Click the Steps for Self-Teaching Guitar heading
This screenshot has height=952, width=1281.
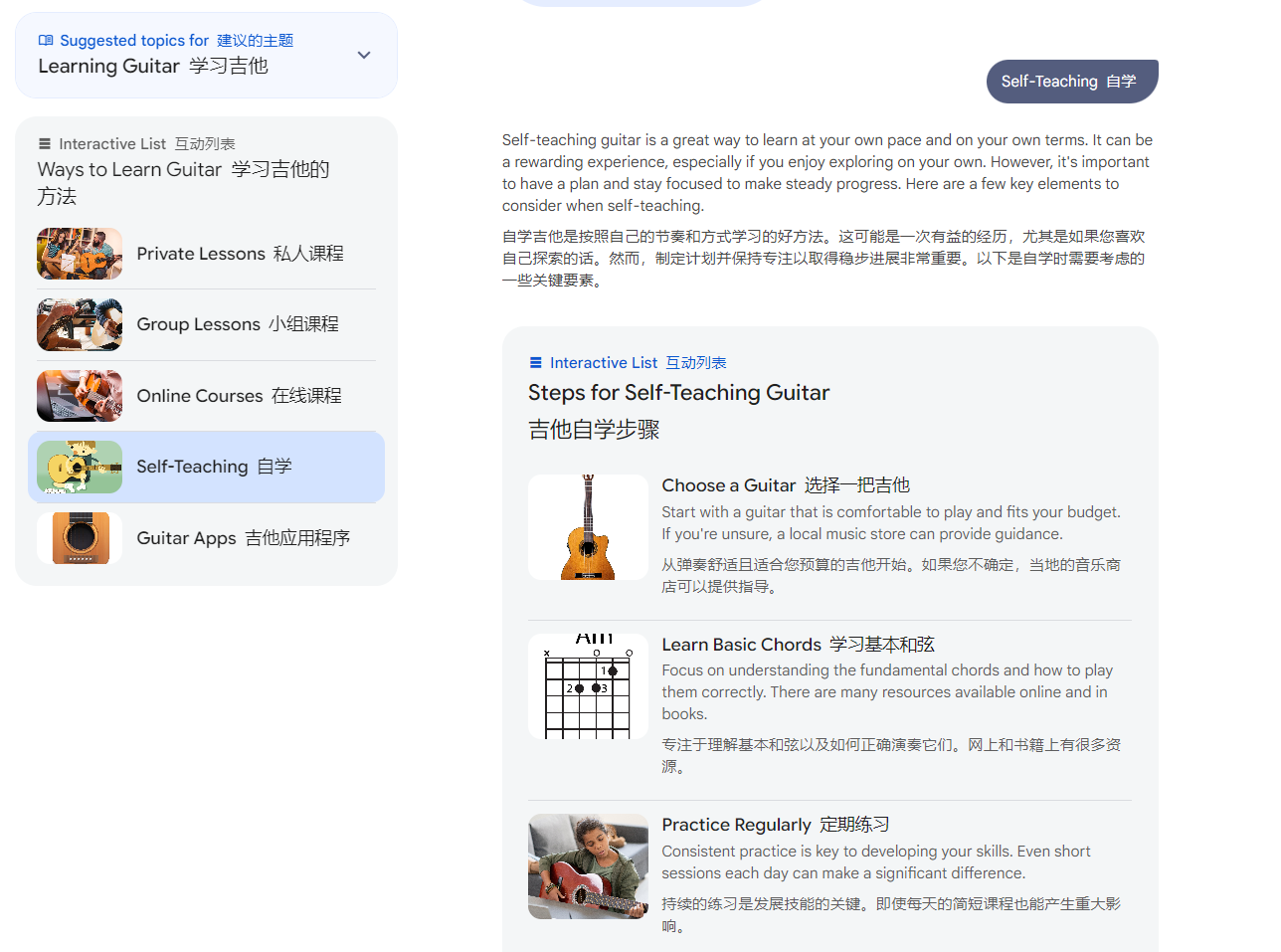[x=678, y=393]
